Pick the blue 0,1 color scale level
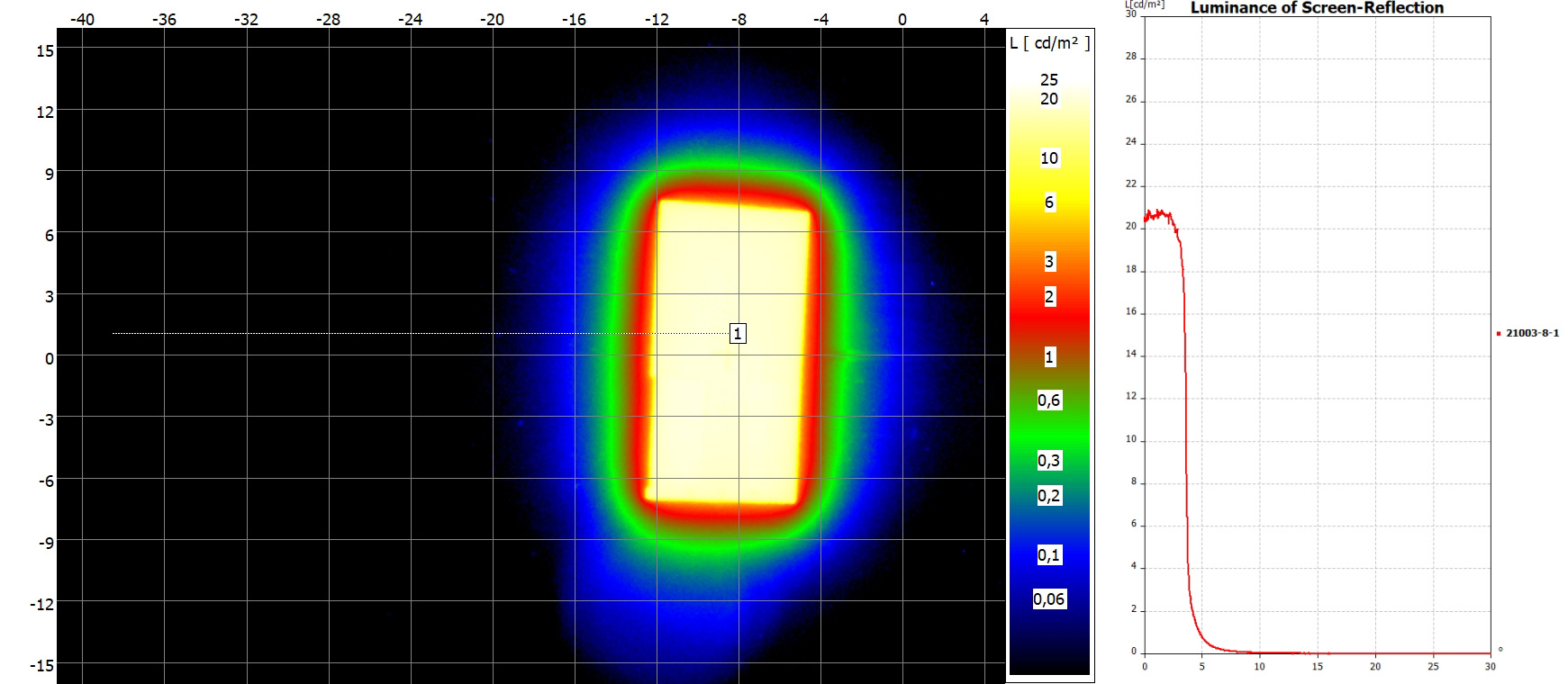Viewport: 1568px width, 684px height. pos(1049,555)
